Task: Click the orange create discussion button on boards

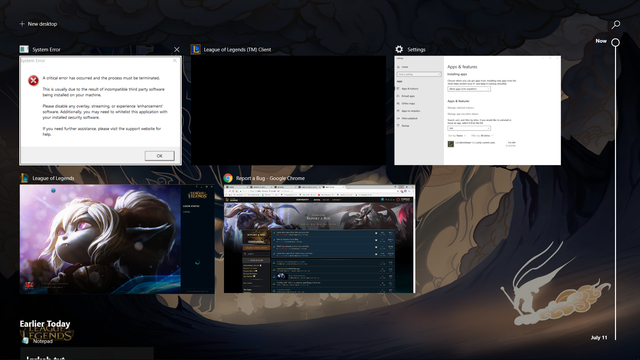Action: click(256, 247)
